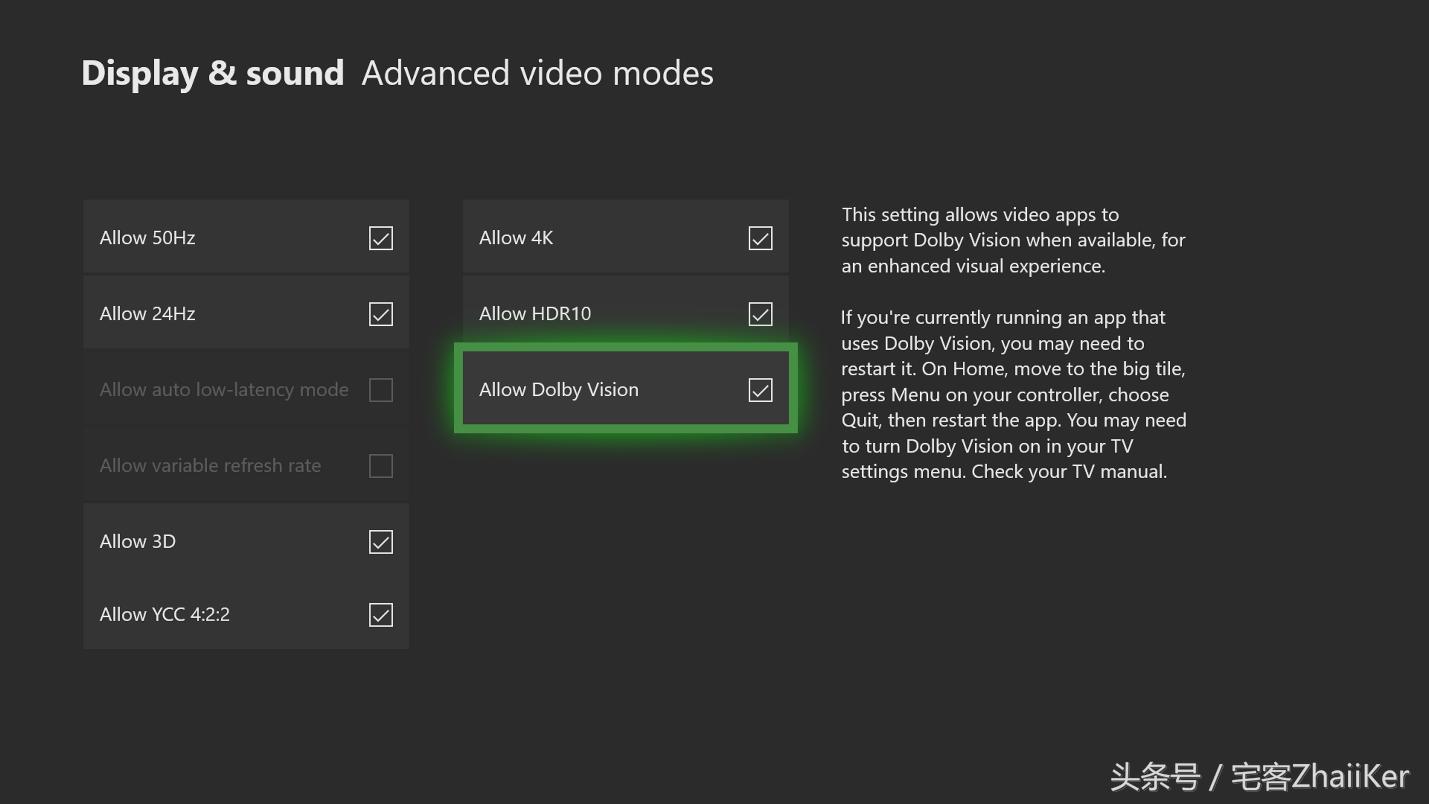This screenshot has width=1429, height=804.
Task: Select the greyed 'Allow auto low-latency mode' label
Action: 224,390
